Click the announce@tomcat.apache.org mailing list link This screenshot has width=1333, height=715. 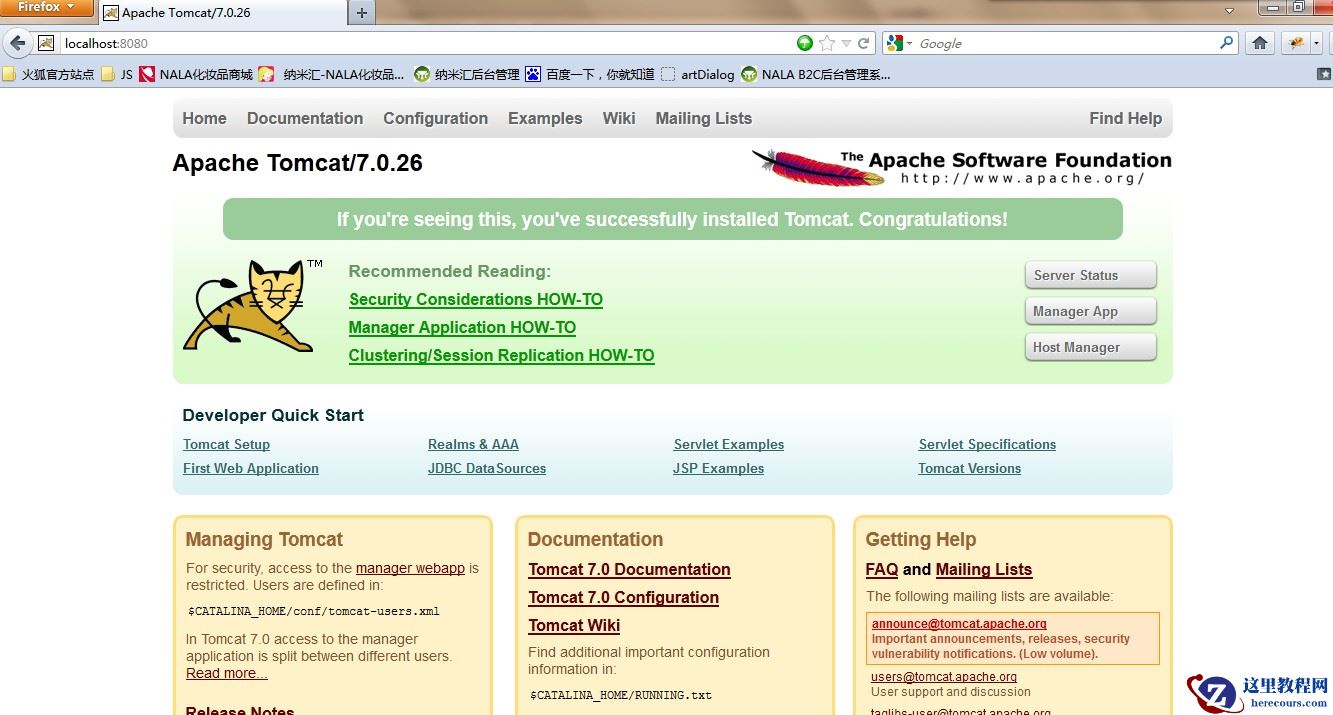[957, 623]
